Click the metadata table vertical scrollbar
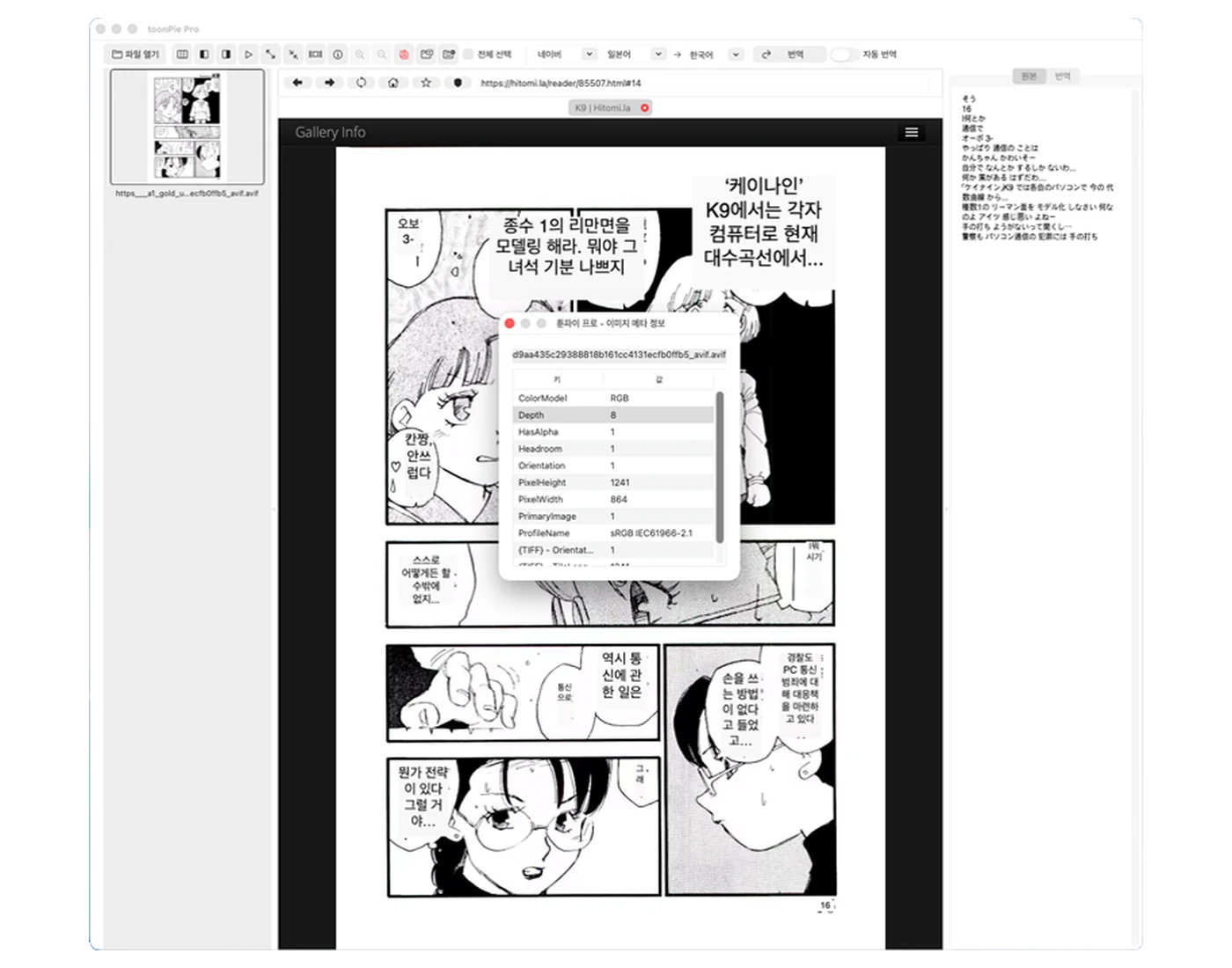1232x968 pixels. 720,467
